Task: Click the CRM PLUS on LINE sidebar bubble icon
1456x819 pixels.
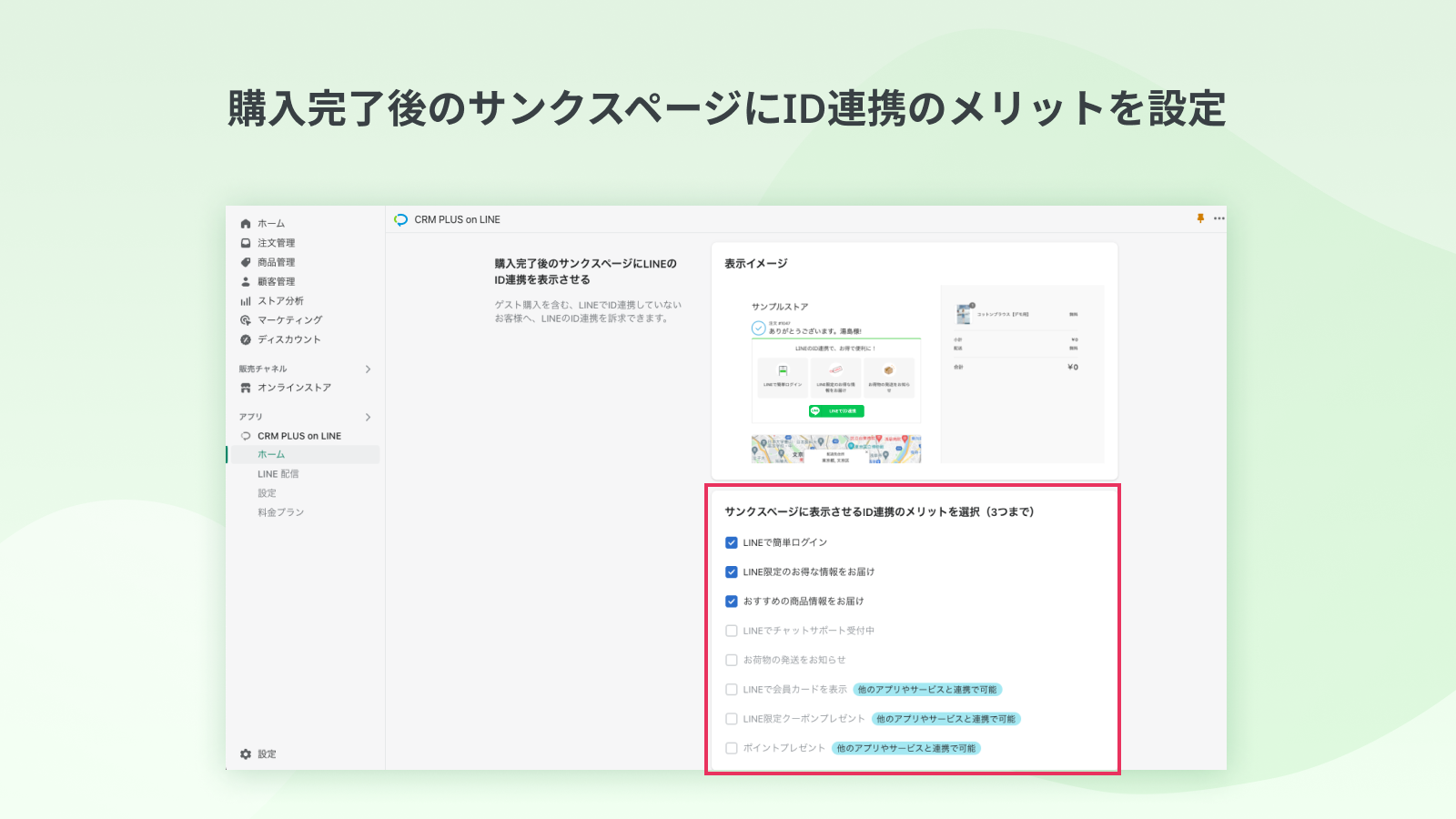Action: point(246,436)
